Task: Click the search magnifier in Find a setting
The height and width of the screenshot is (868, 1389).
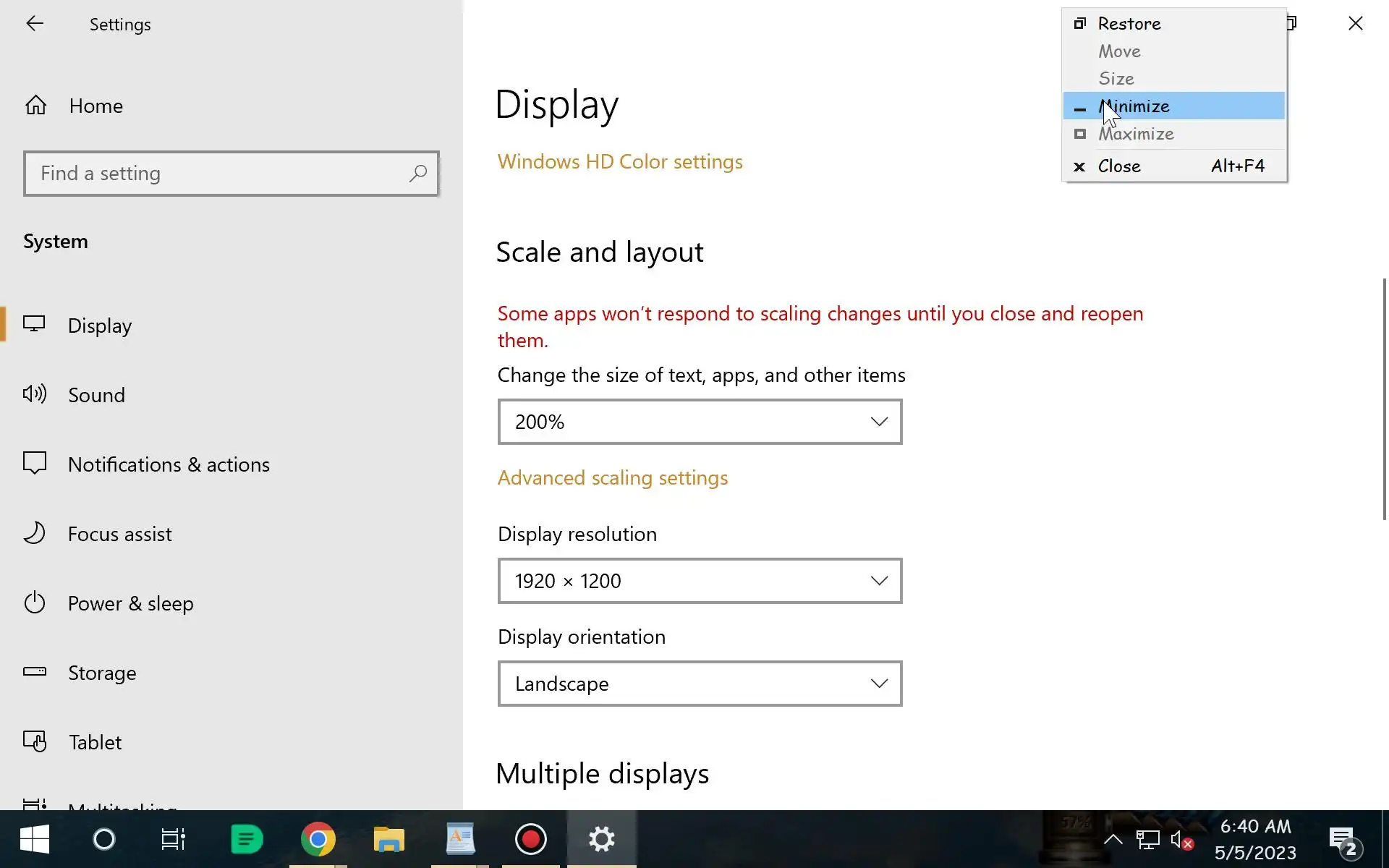Action: pos(418,174)
